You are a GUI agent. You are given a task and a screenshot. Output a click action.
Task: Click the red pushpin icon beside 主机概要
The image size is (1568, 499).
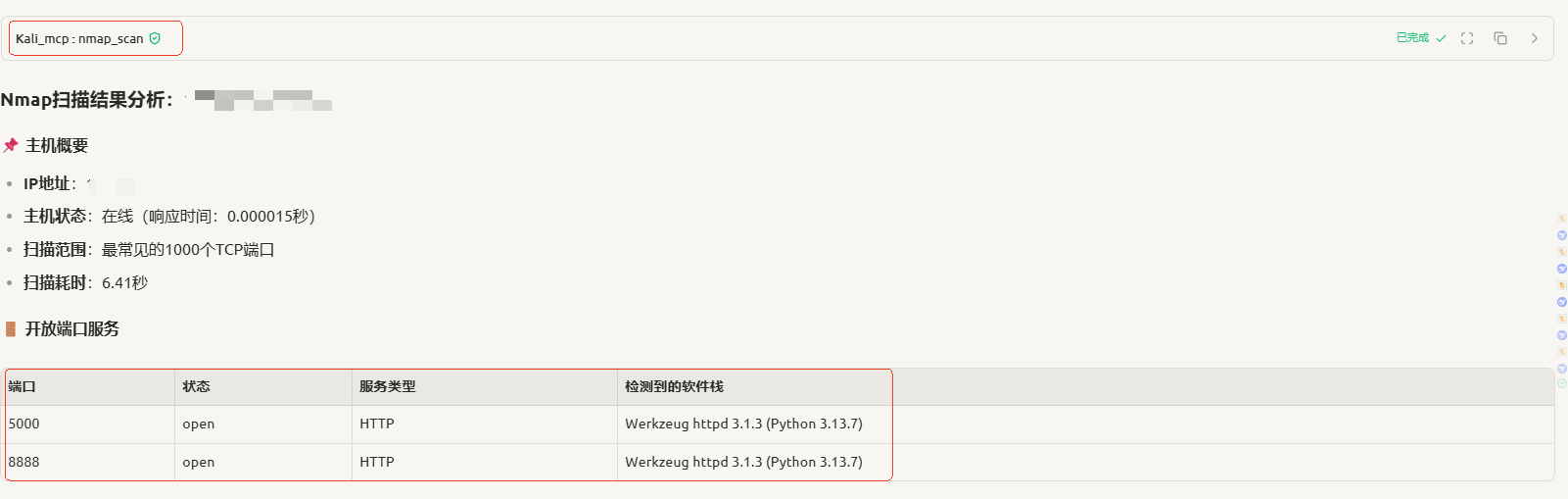[x=11, y=145]
